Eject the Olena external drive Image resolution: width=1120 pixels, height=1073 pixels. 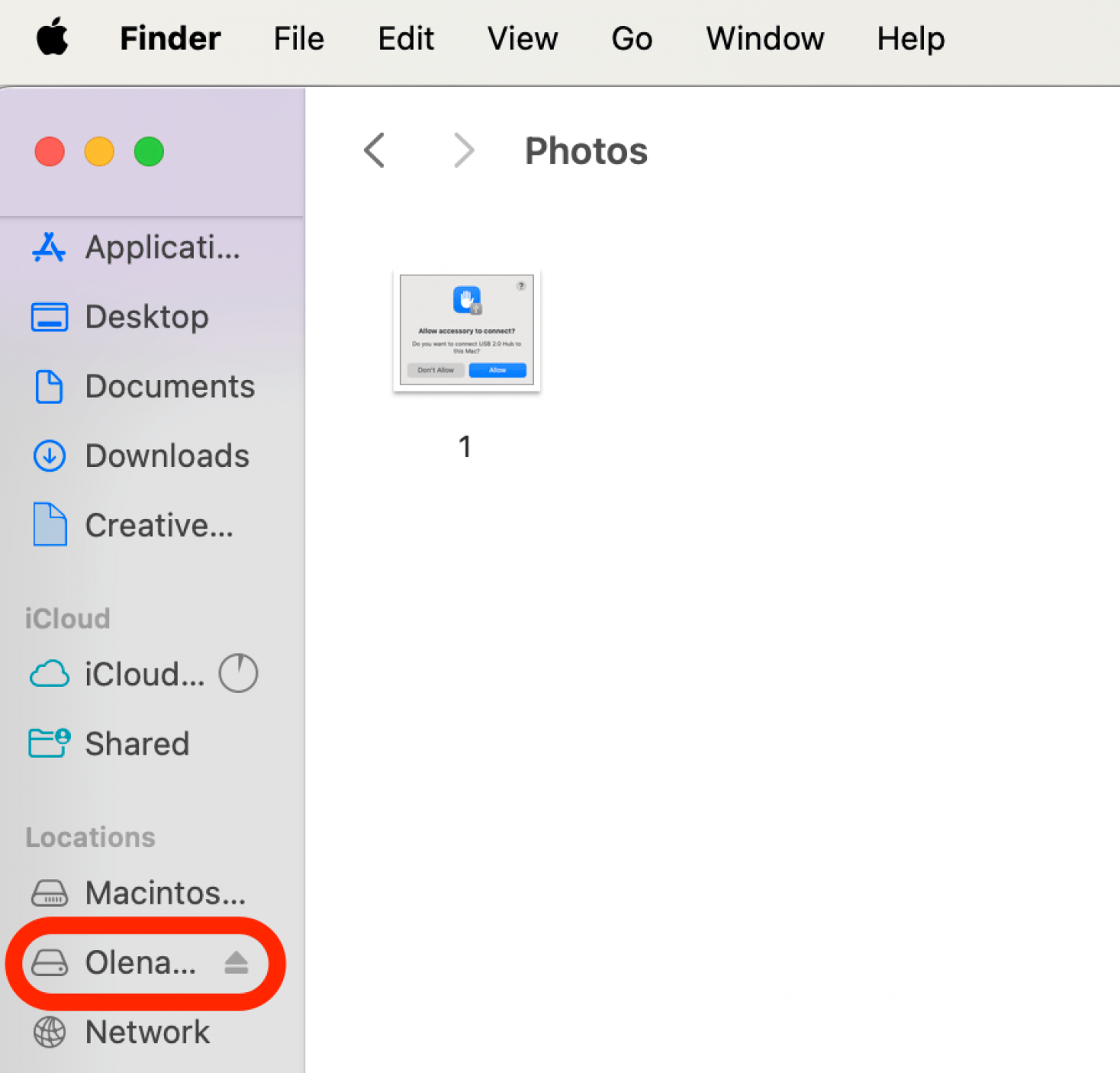[x=236, y=962]
